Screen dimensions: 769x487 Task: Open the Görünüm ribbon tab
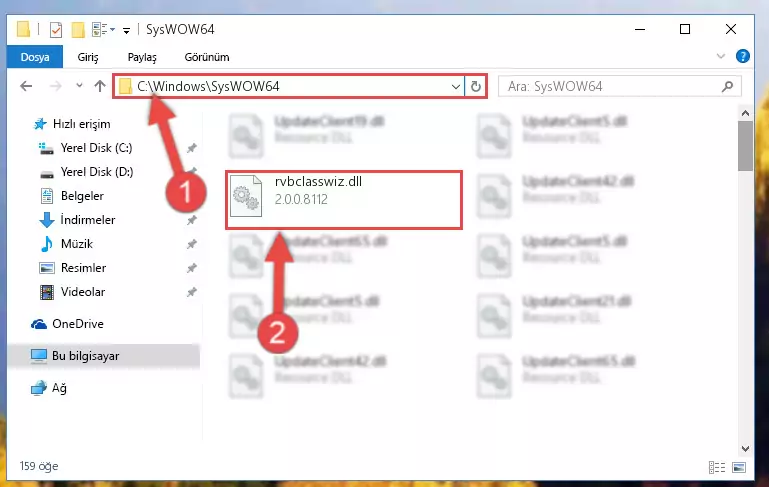206,57
